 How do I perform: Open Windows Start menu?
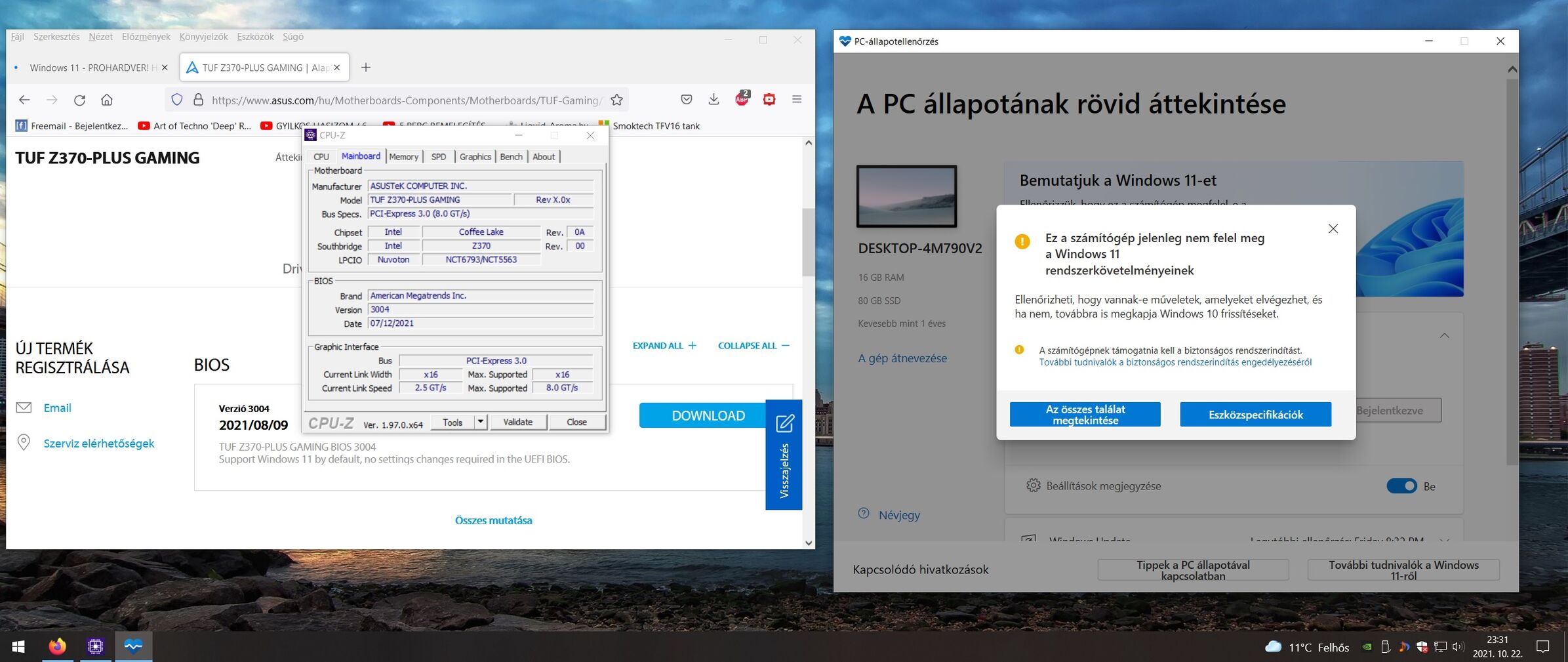tap(18, 647)
